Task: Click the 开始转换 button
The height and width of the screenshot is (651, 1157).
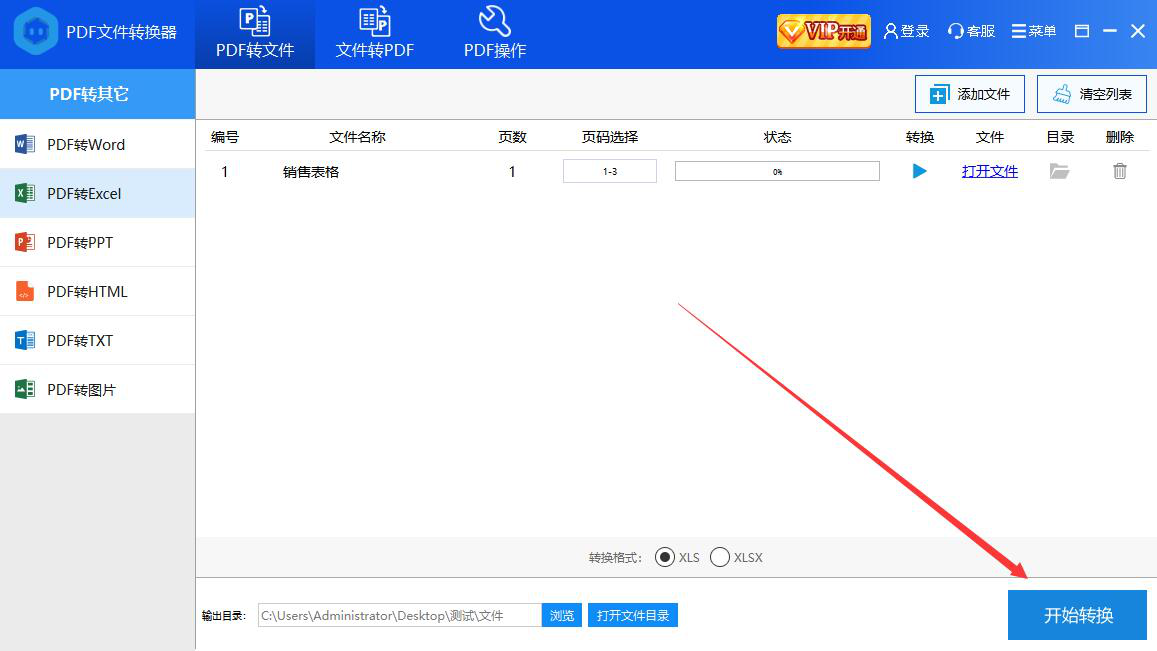Action: coord(1077,615)
